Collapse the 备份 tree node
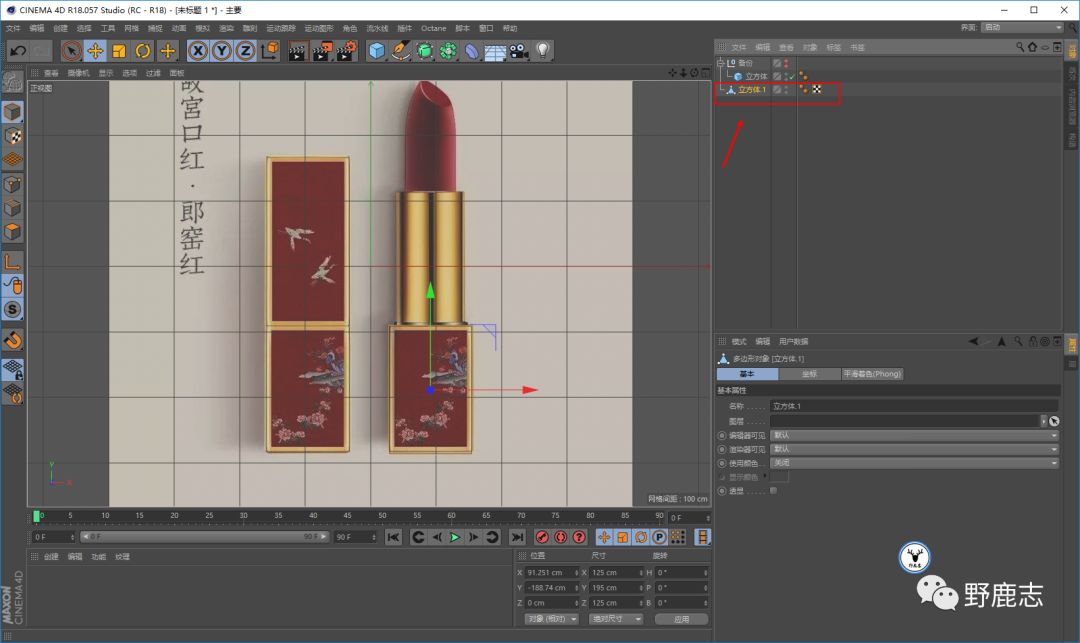Image resolution: width=1080 pixels, height=643 pixels. (721, 63)
